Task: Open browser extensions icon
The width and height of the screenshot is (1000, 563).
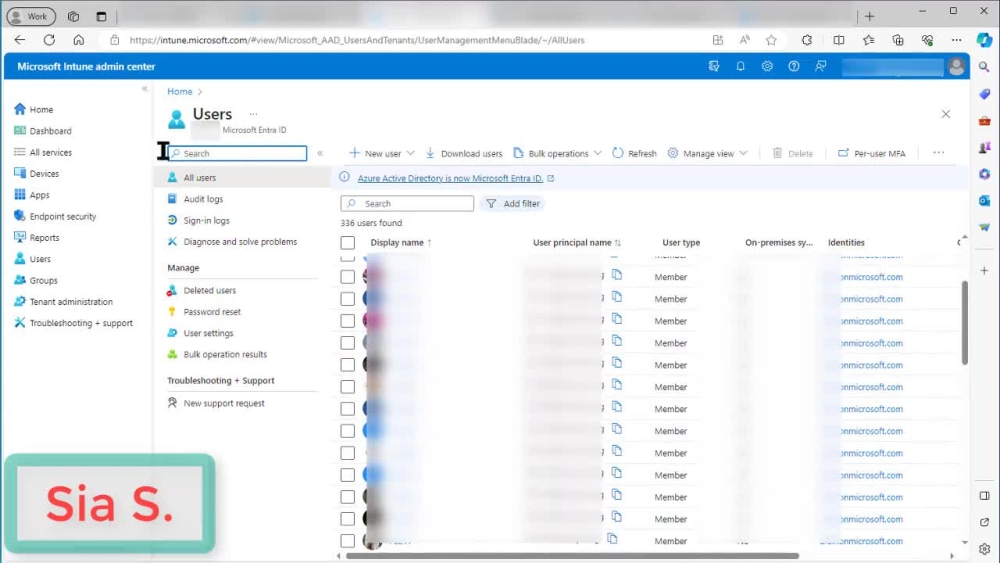Action: click(x=807, y=40)
